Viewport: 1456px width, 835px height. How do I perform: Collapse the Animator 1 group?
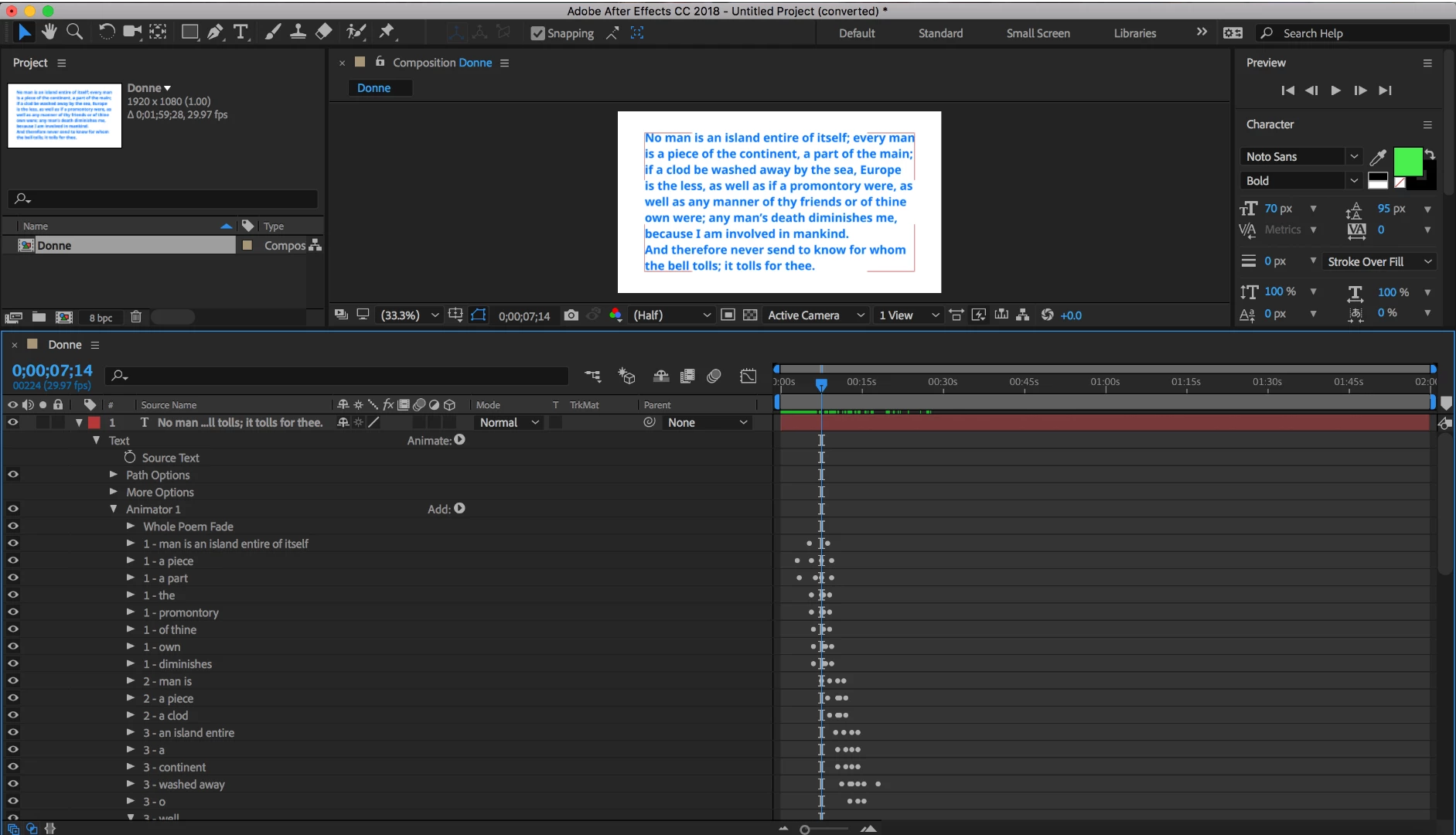coord(114,509)
